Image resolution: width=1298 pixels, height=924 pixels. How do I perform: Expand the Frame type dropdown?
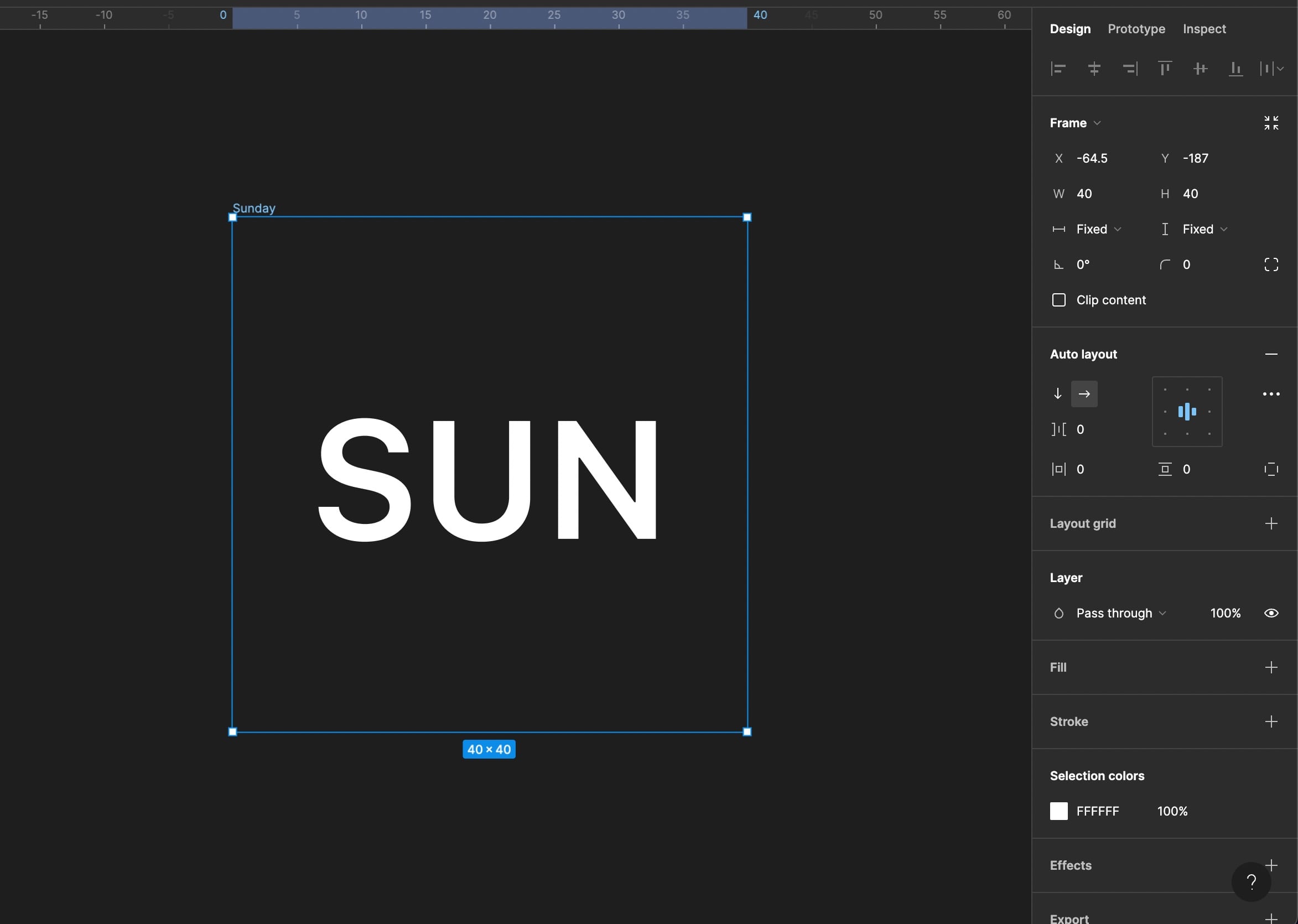click(1075, 123)
